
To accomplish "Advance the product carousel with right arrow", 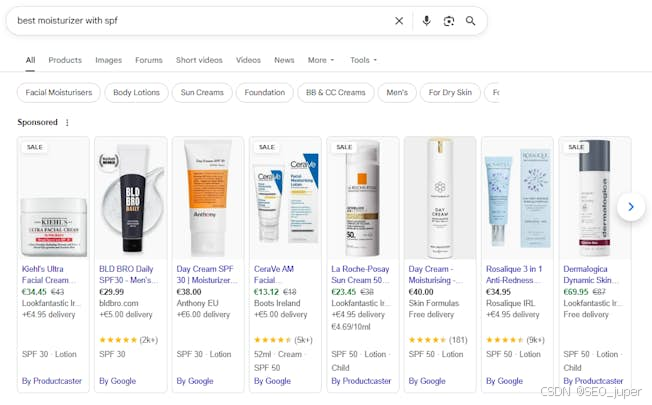I will (631, 206).
